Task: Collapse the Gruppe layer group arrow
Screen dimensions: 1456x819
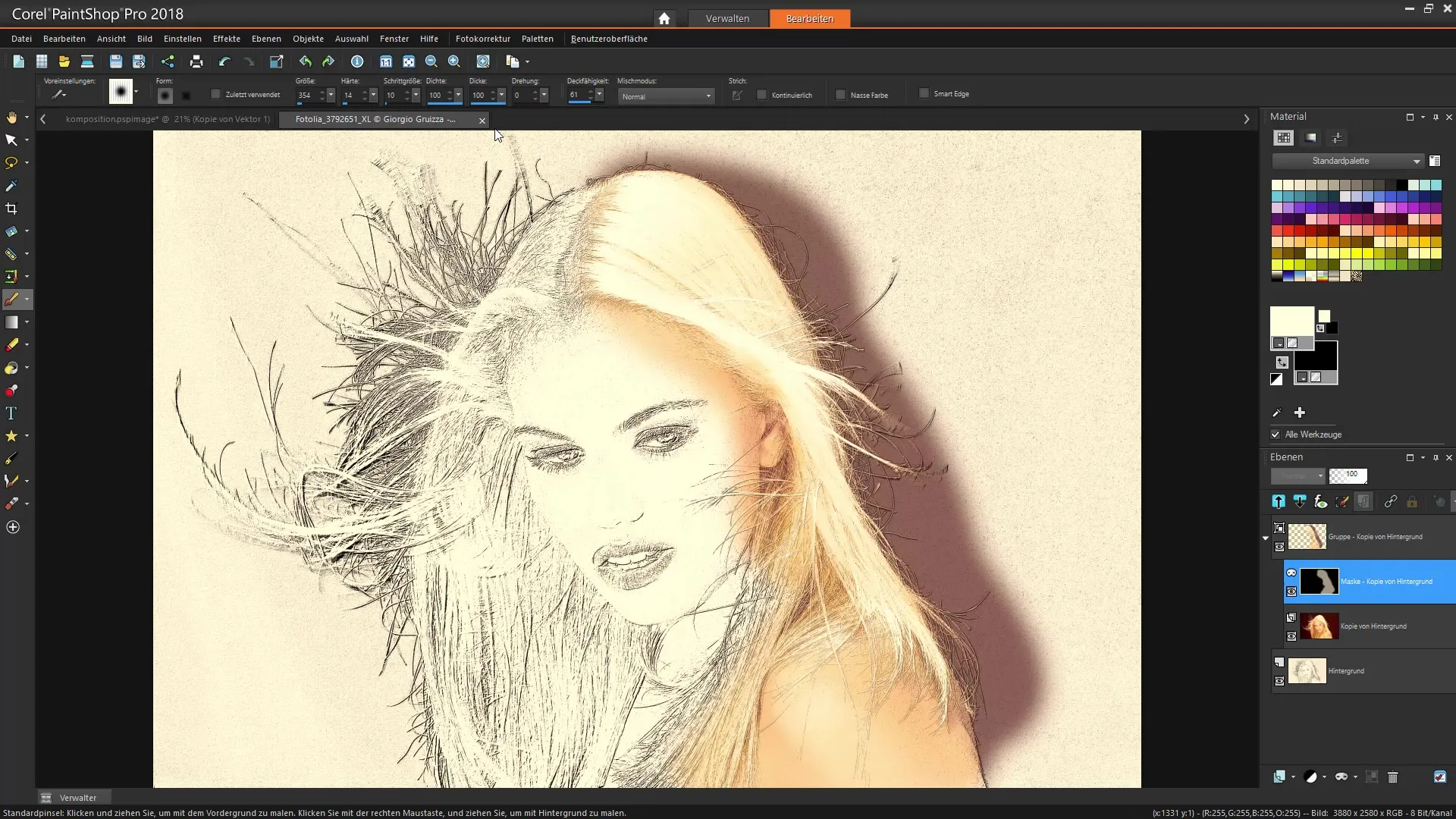Action: [1266, 538]
